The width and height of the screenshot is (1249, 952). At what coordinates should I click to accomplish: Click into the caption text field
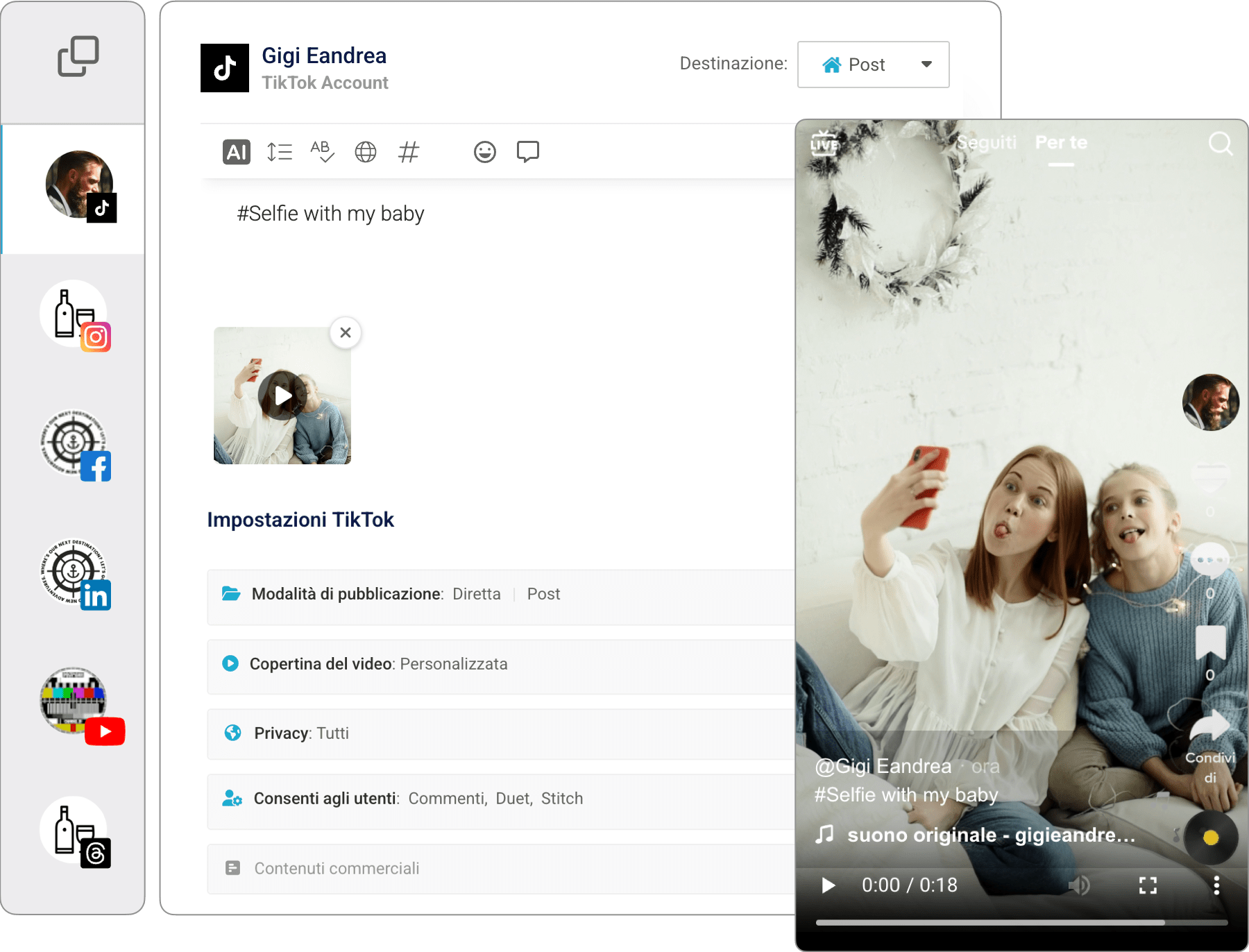[486, 243]
